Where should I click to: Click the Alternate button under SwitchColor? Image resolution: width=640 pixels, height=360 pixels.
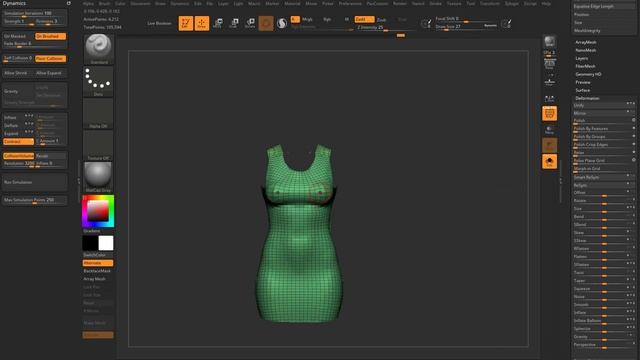98,263
